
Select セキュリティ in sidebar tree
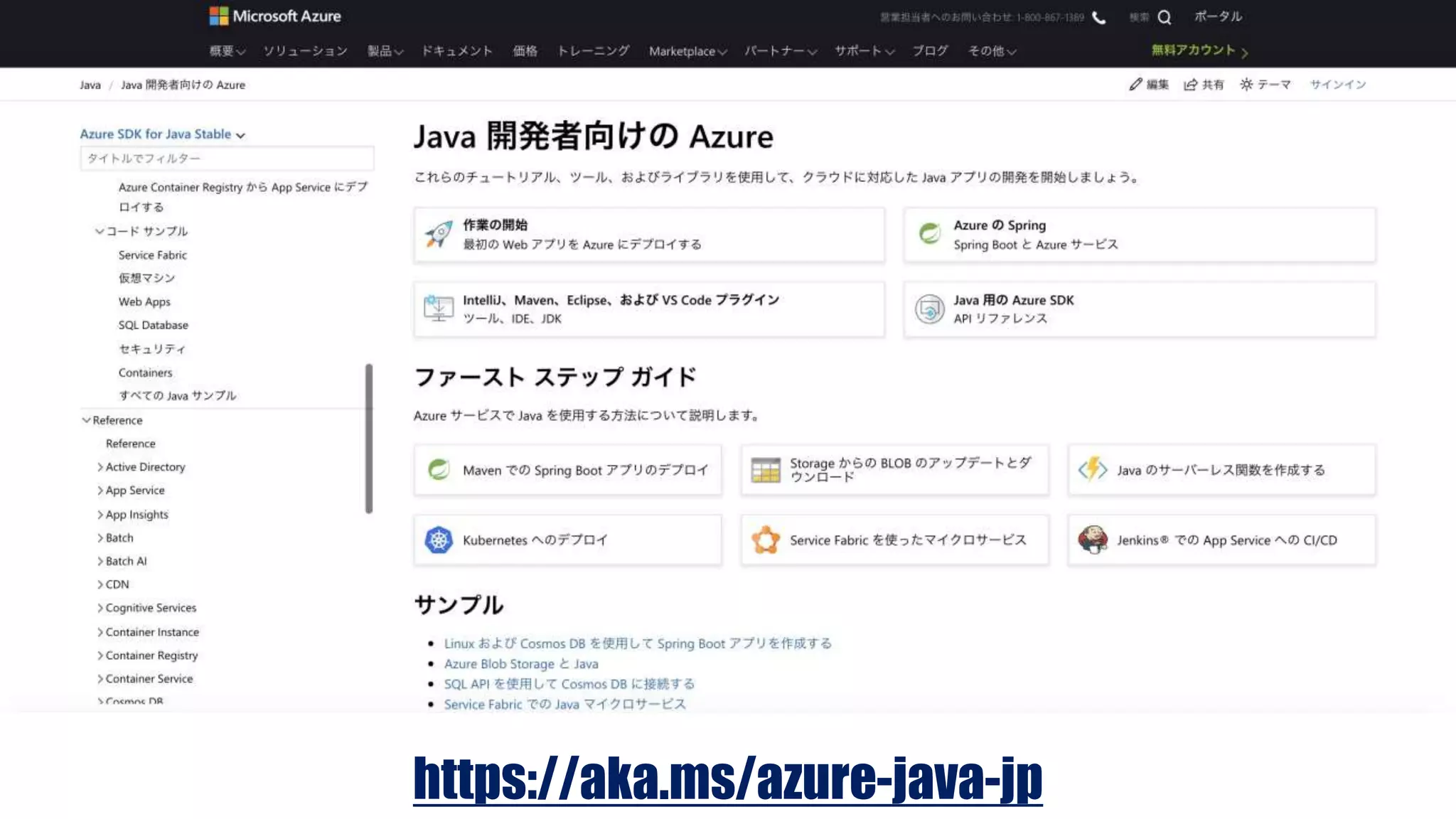152,349
